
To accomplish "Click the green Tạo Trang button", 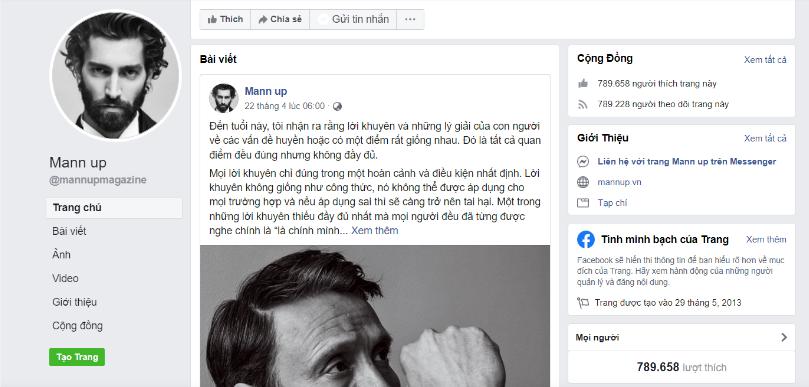I will [x=77, y=357].
